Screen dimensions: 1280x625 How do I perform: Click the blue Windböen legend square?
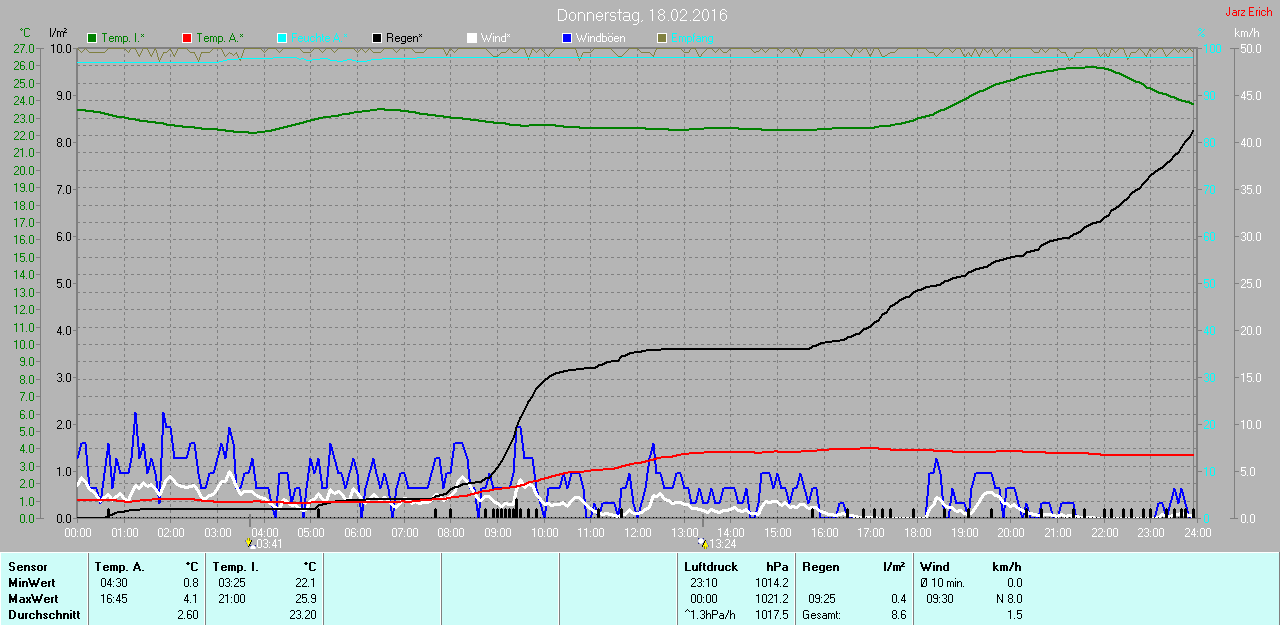567,38
